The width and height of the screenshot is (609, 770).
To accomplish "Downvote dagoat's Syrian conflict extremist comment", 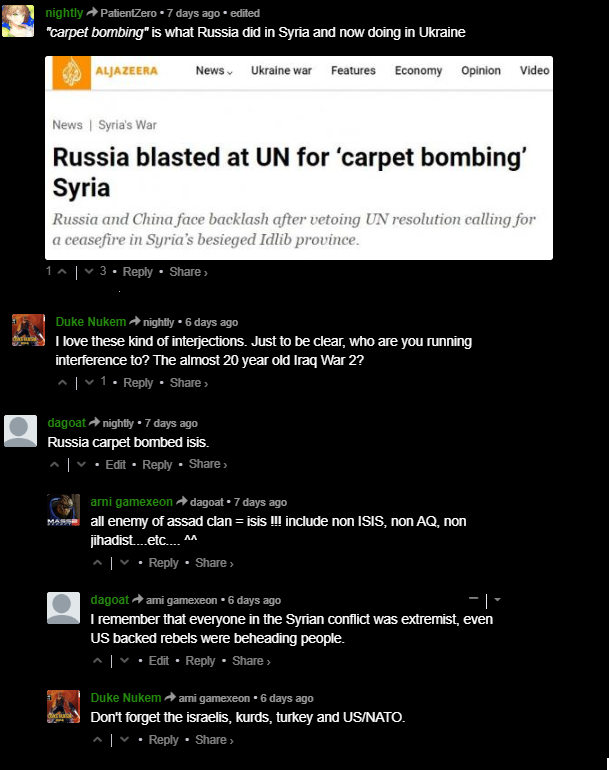I will pyautogui.click(x=125, y=661).
